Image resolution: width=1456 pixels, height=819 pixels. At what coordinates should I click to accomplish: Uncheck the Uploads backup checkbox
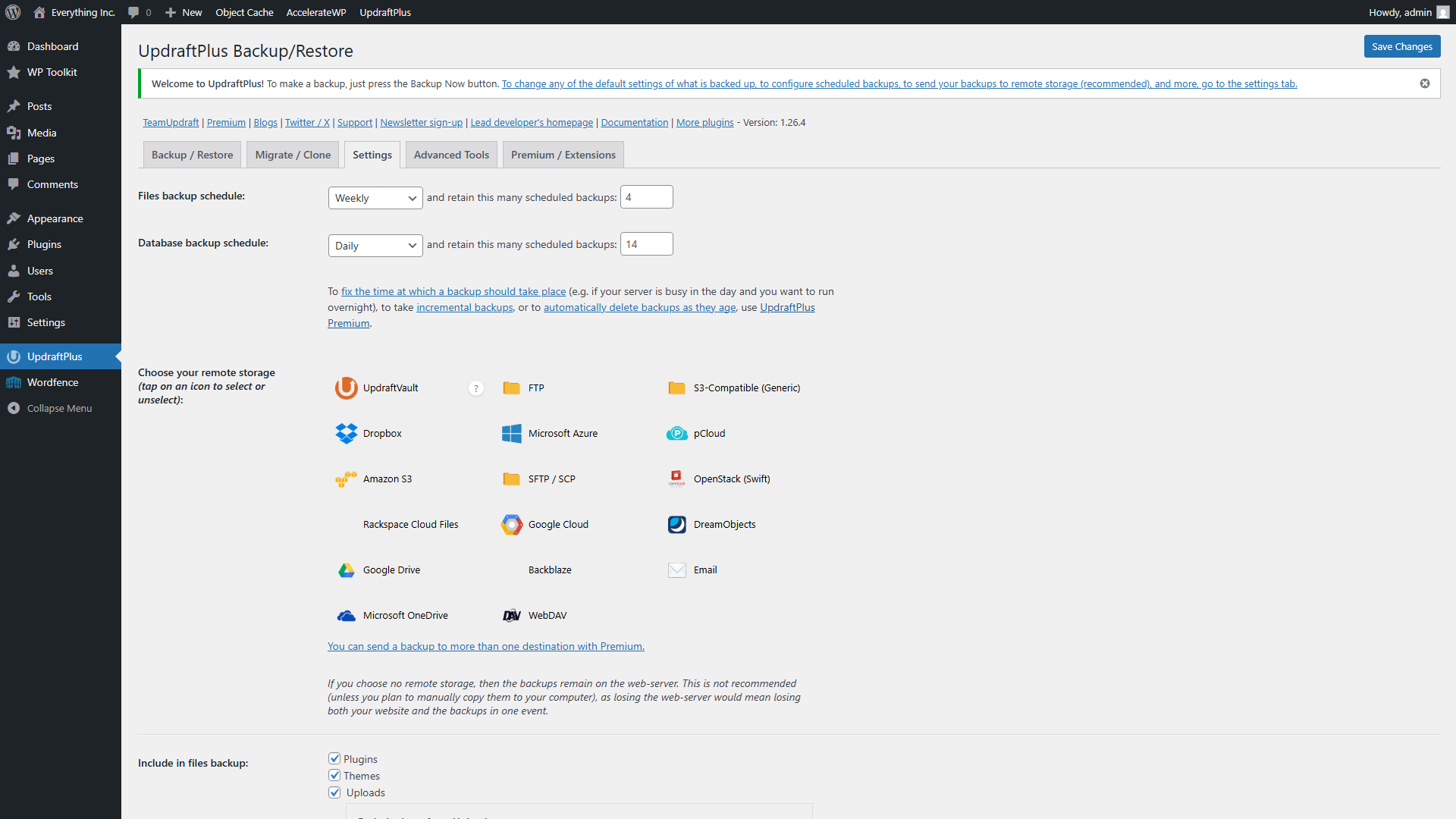tap(334, 792)
